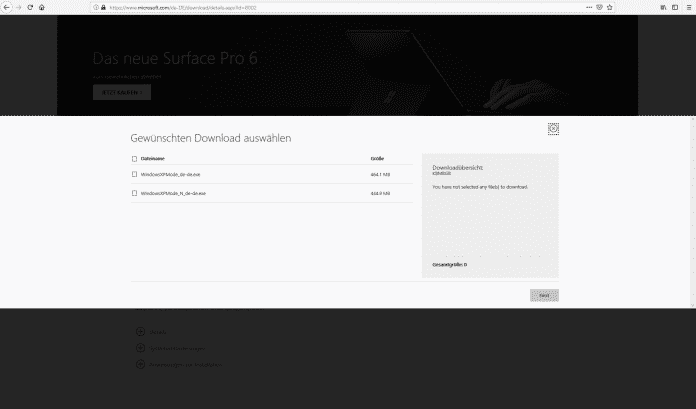Open the browser library icon

[662, 7]
